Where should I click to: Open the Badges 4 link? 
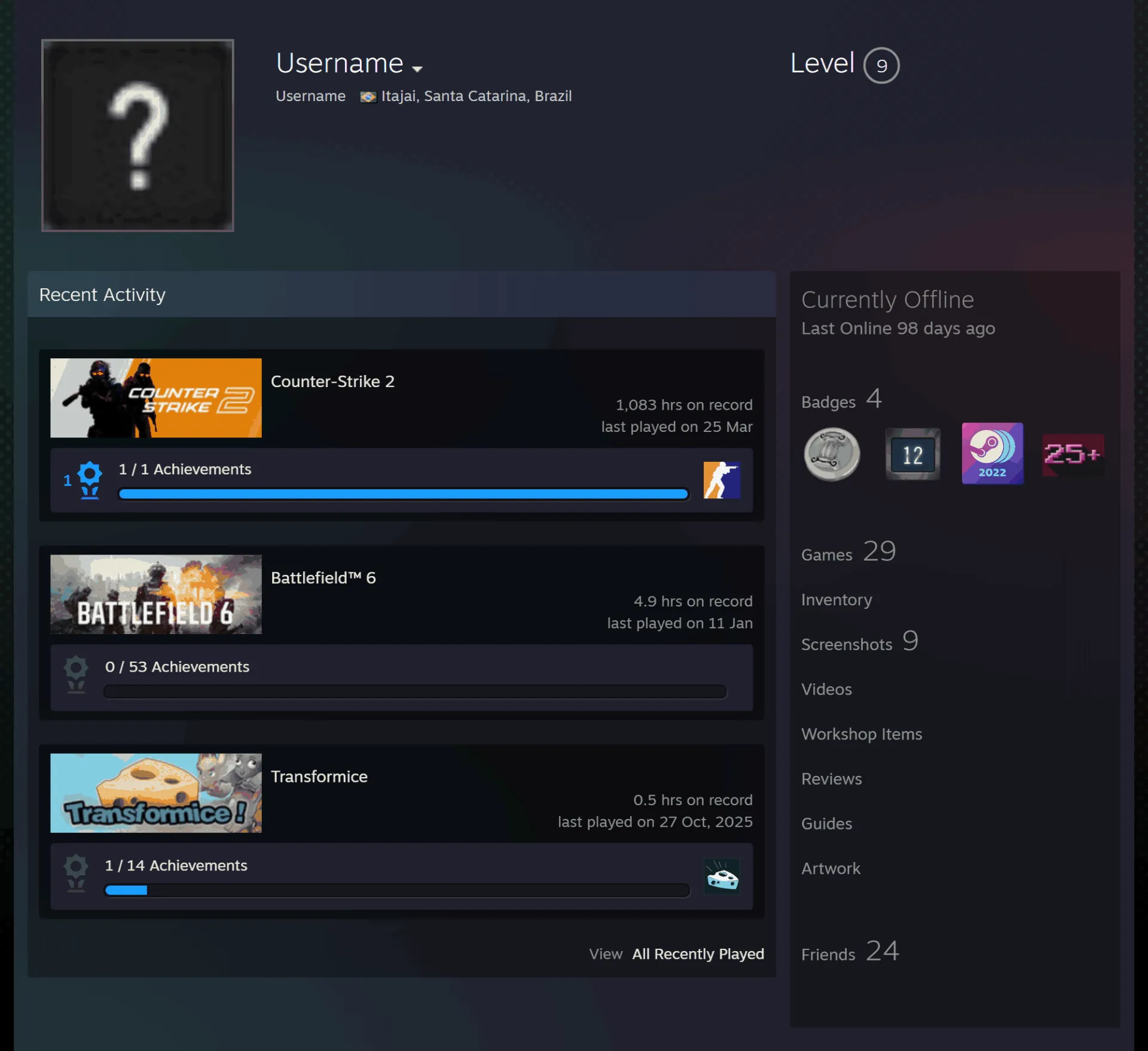pos(841,400)
